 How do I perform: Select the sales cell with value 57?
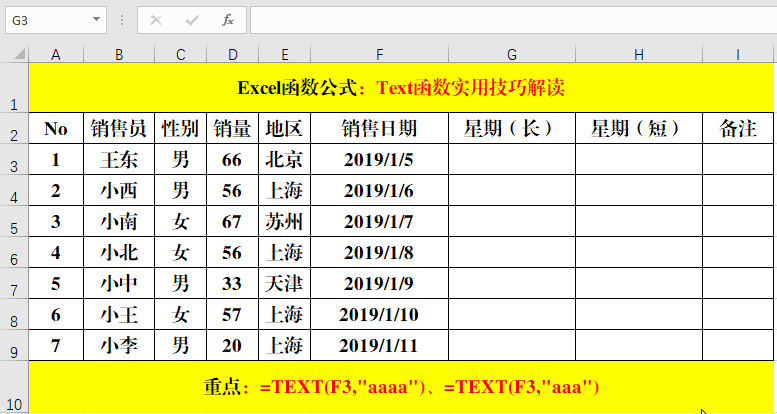pyautogui.click(x=232, y=314)
